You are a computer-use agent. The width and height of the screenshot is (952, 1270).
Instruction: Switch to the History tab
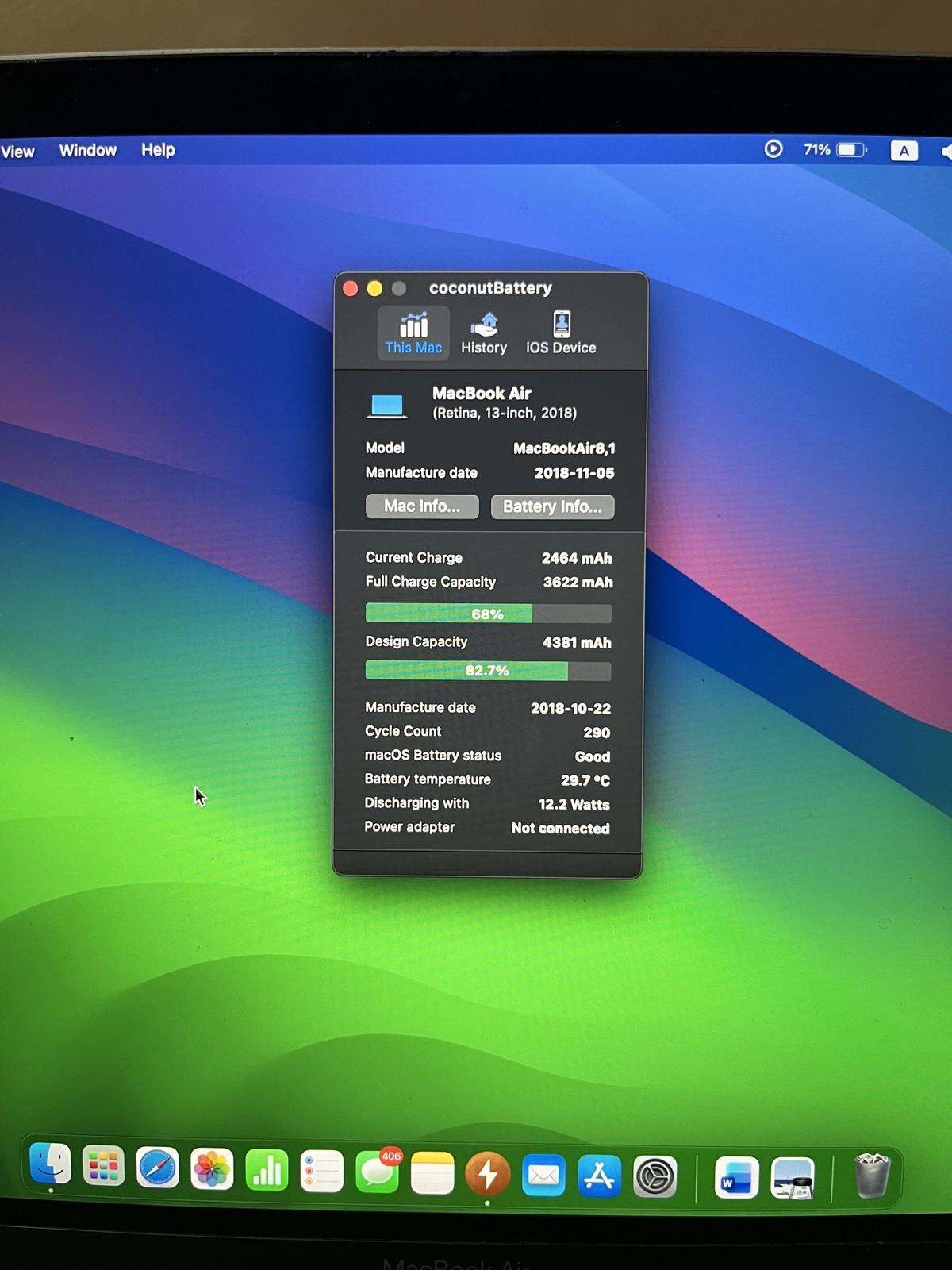coord(484,333)
